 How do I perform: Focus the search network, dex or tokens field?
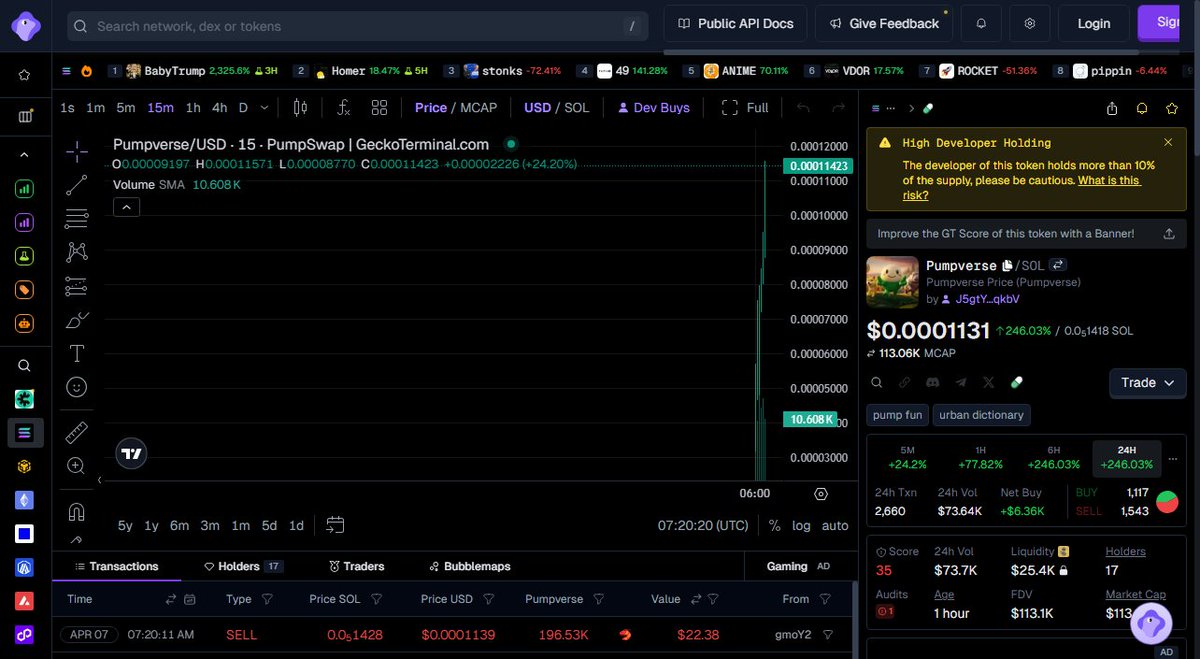358,26
